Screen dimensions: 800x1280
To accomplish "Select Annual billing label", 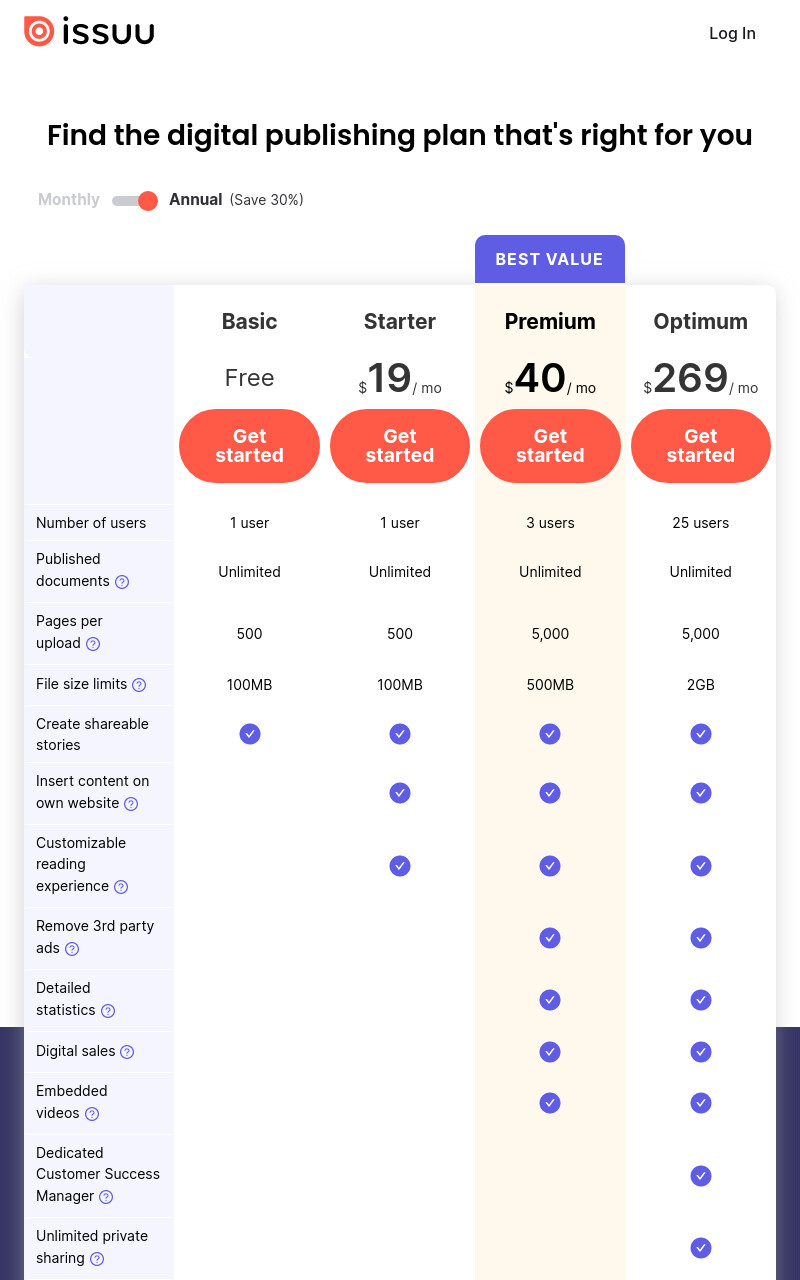I will [x=195, y=199].
